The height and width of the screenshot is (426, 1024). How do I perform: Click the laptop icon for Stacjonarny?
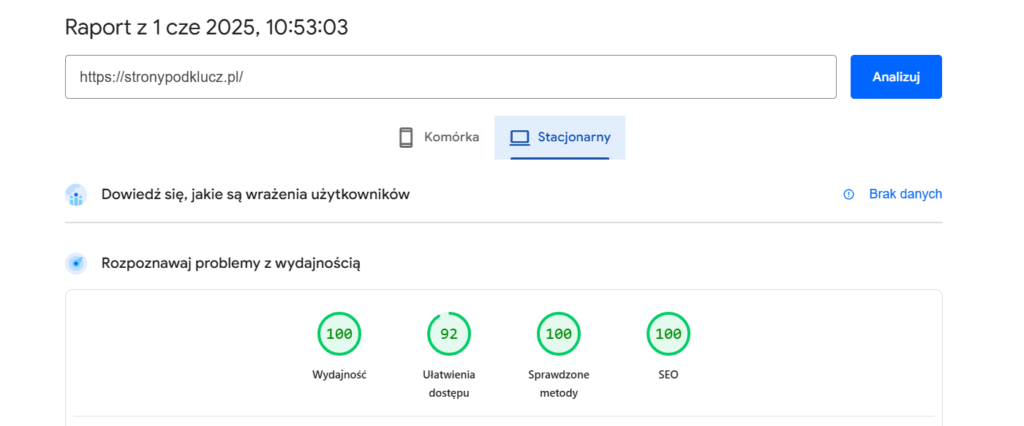point(519,137)
